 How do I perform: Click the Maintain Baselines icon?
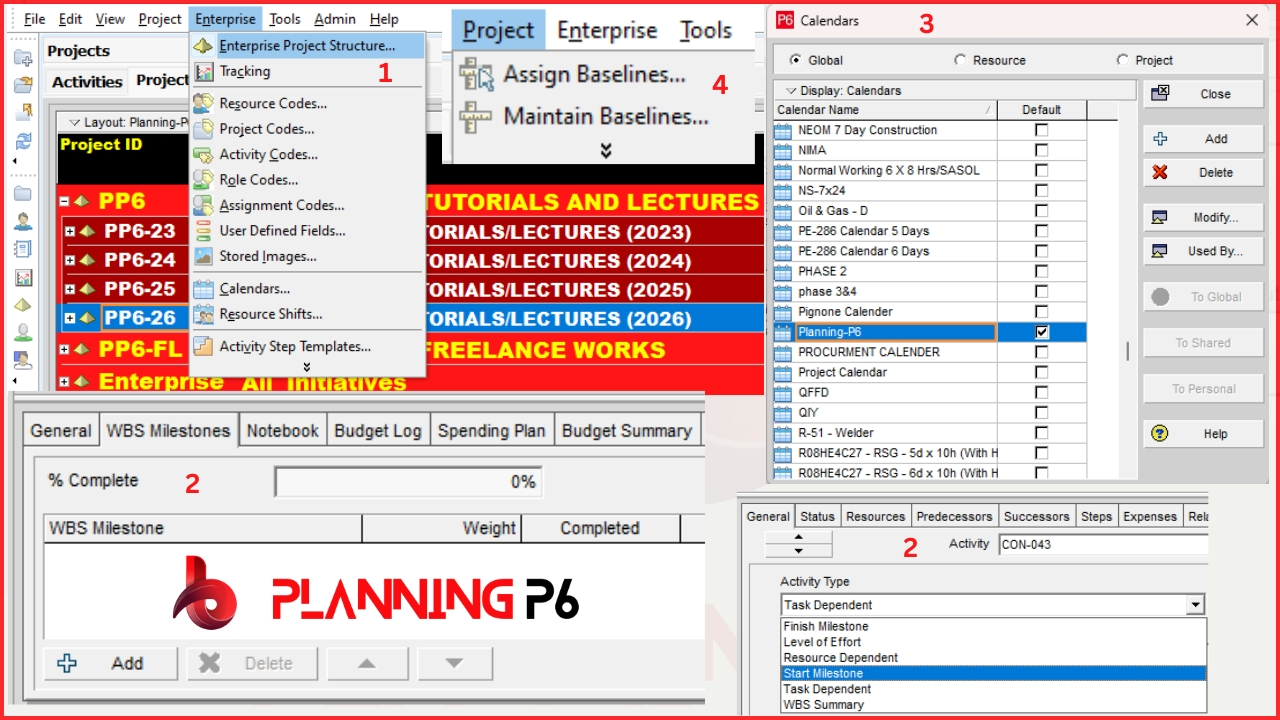pyautogui.click(x=476, y=117)
